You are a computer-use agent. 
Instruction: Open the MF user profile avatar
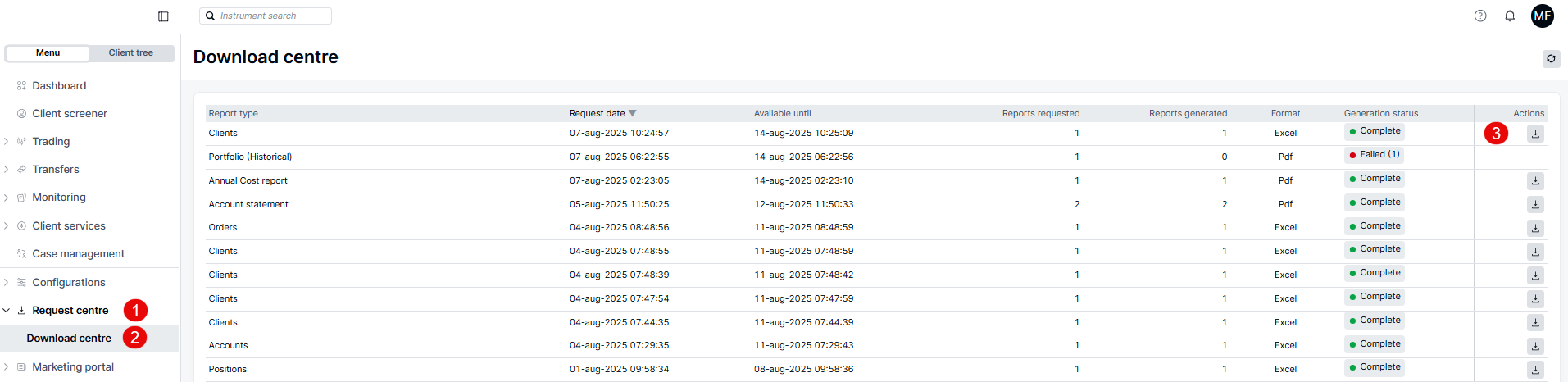coord(1542,16)
